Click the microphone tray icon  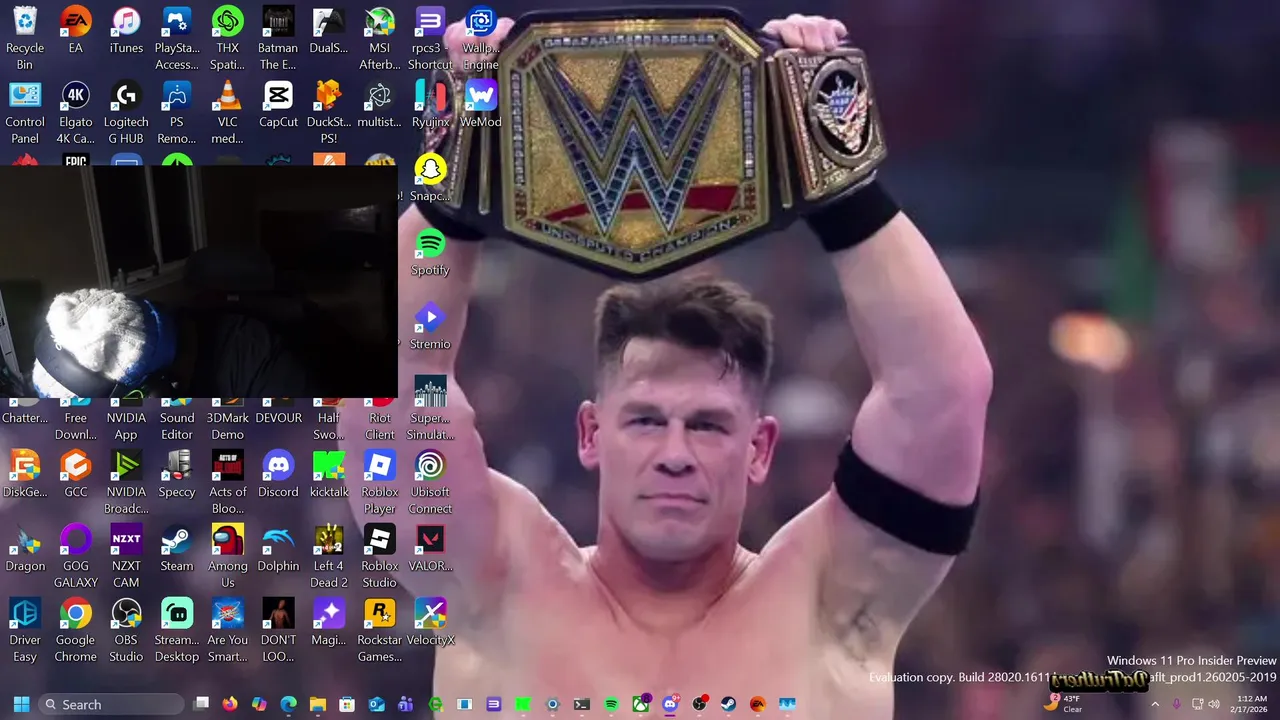pos(1176,704)
